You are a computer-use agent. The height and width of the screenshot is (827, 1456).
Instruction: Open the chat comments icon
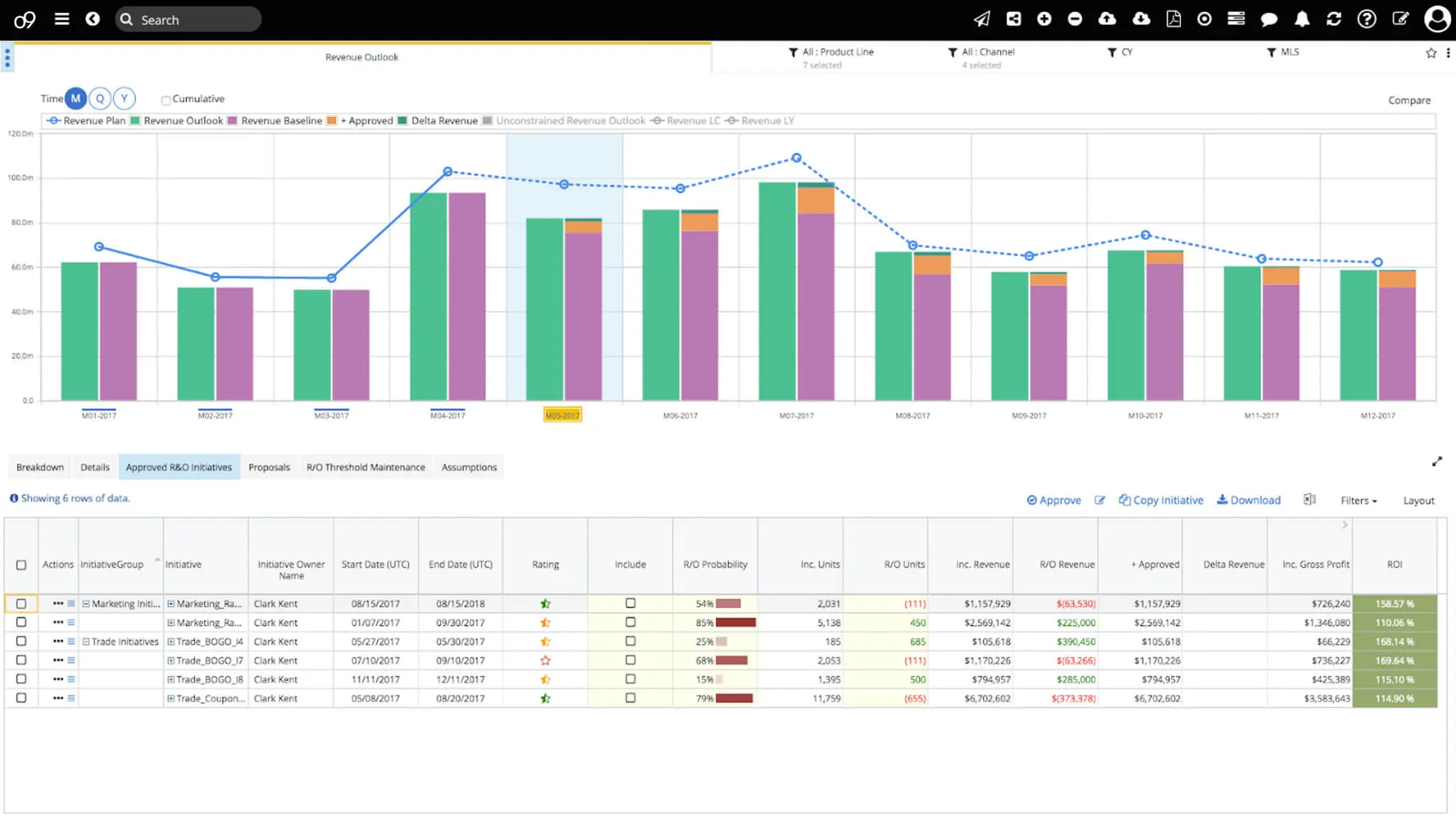tap(1269, 19)
